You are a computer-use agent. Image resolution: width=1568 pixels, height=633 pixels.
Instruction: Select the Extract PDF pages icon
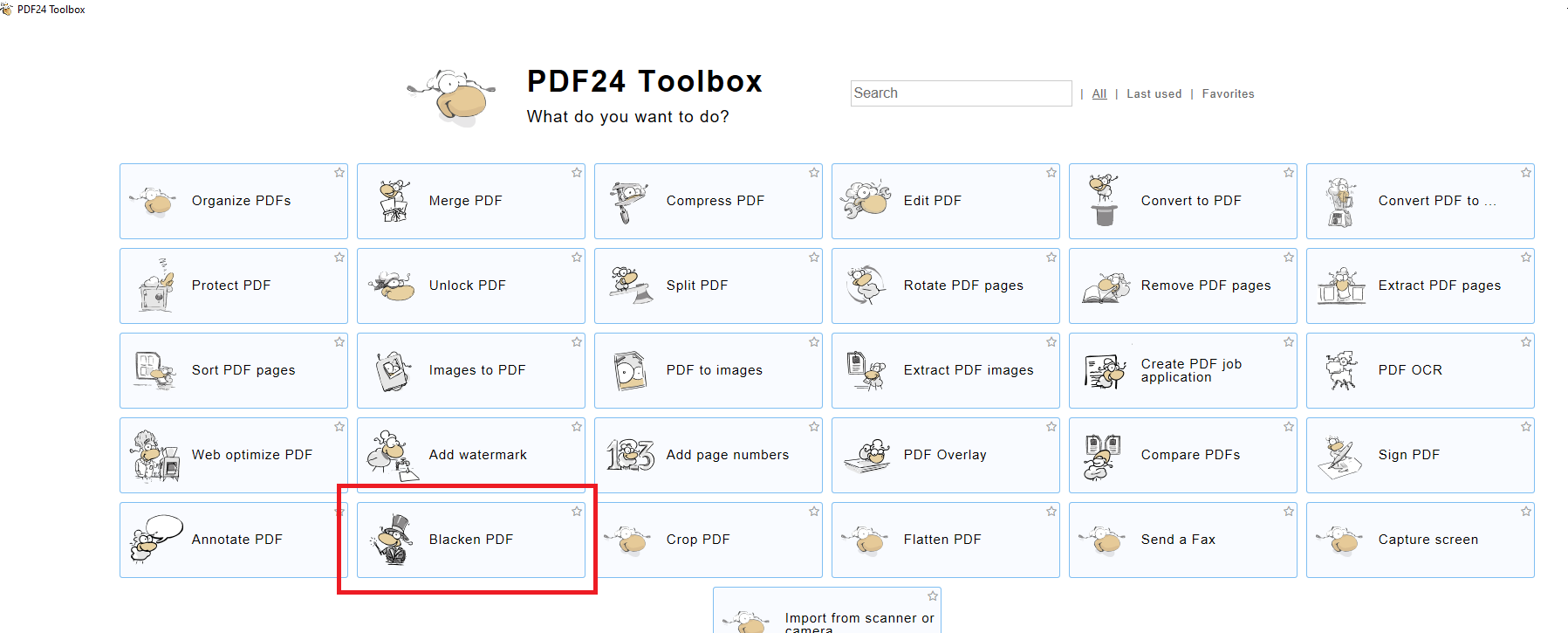pyautogui.click(x=1341, y=286)
